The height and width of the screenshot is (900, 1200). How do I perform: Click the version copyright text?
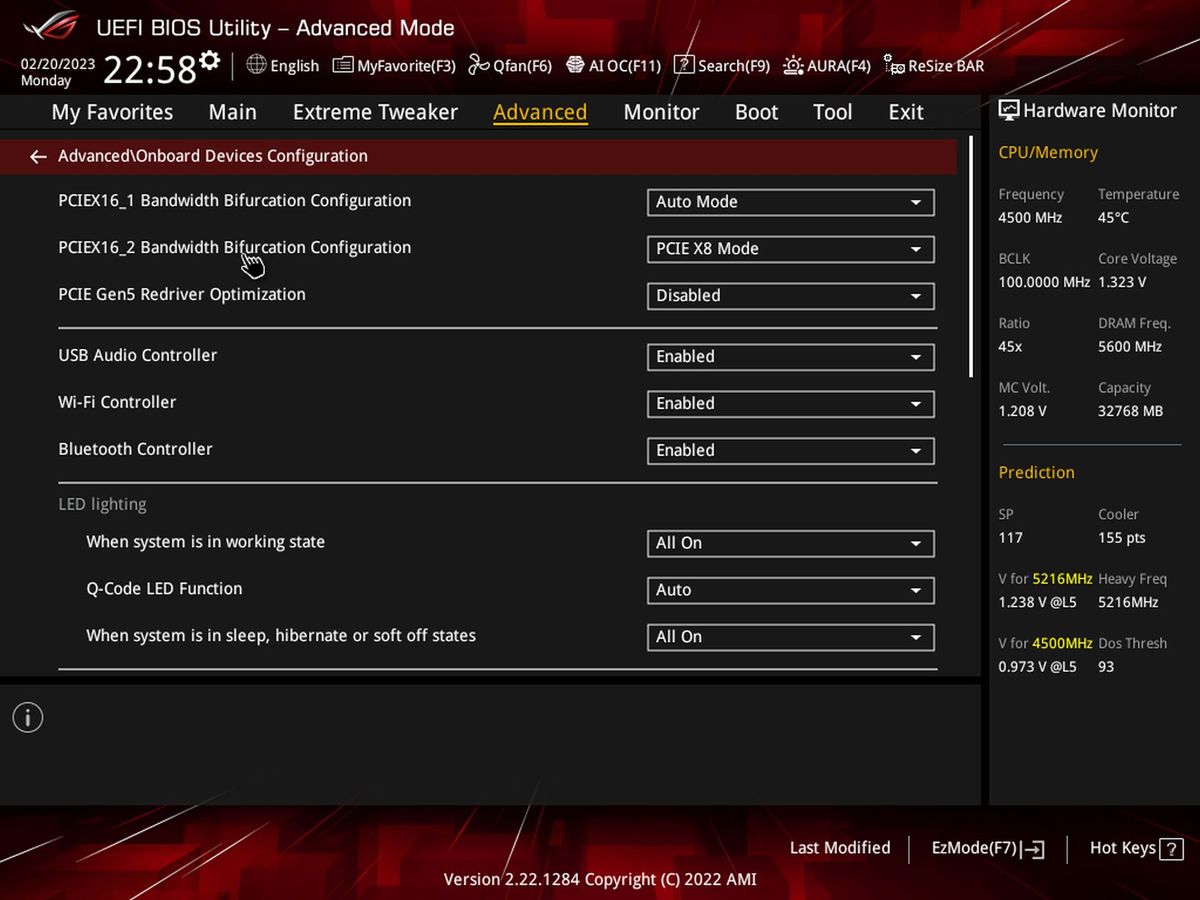click(x=600, y=880)
